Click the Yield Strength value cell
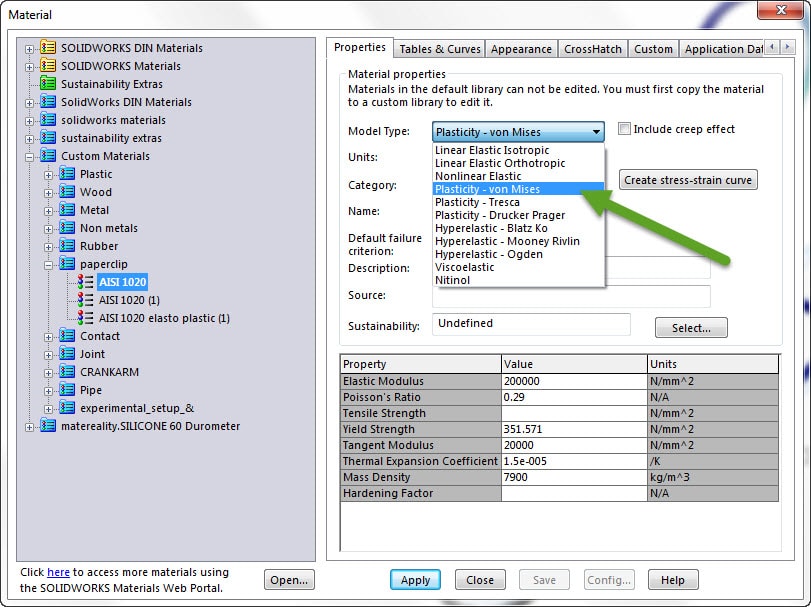The height and width of the screenshot is (607, 811). [x=572, y=429]
